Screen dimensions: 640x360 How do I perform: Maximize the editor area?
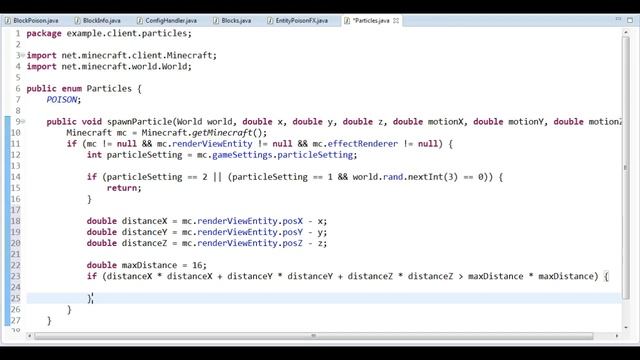pos(630,20)
